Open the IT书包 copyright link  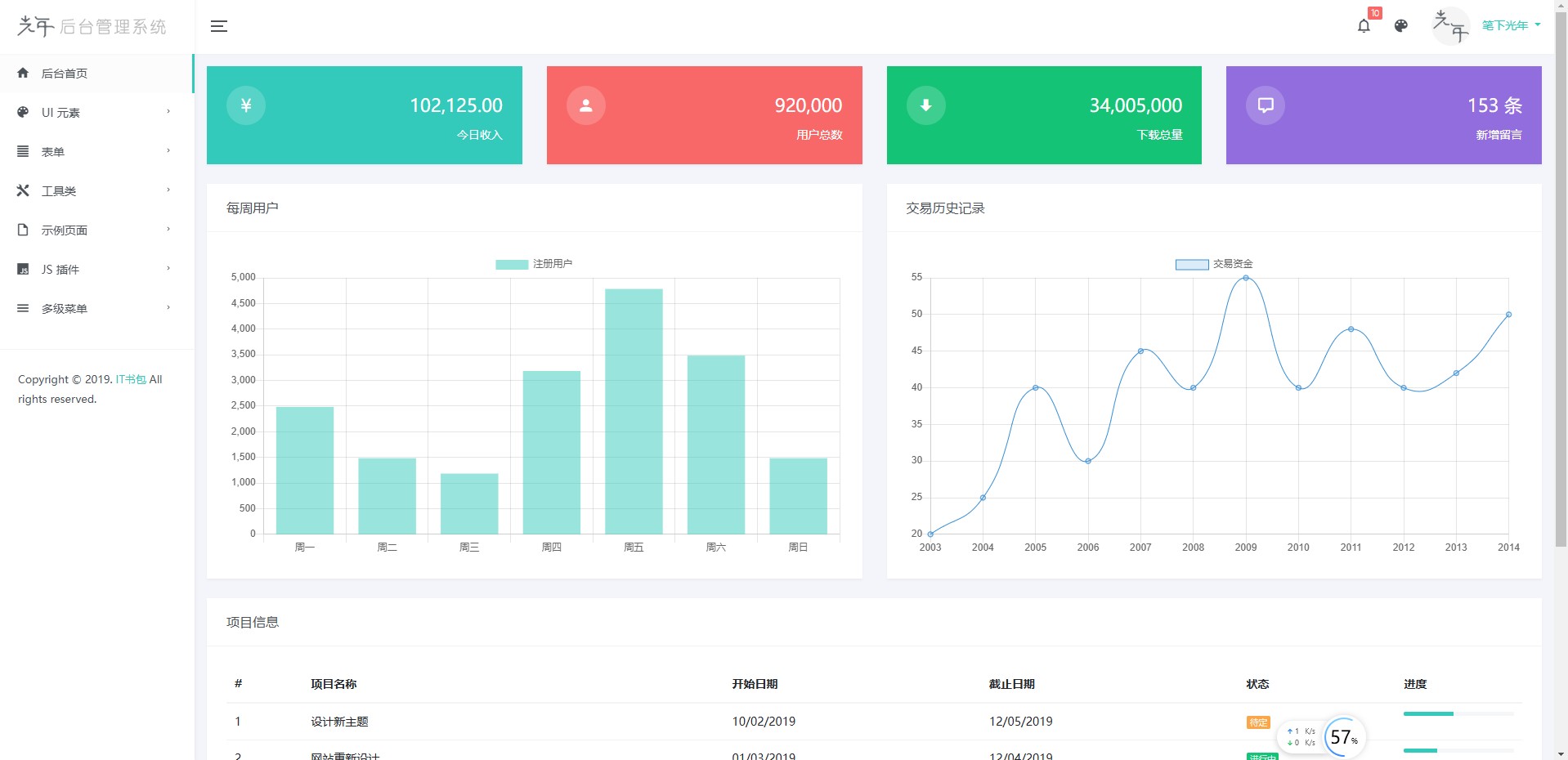[x=131, y=379]
